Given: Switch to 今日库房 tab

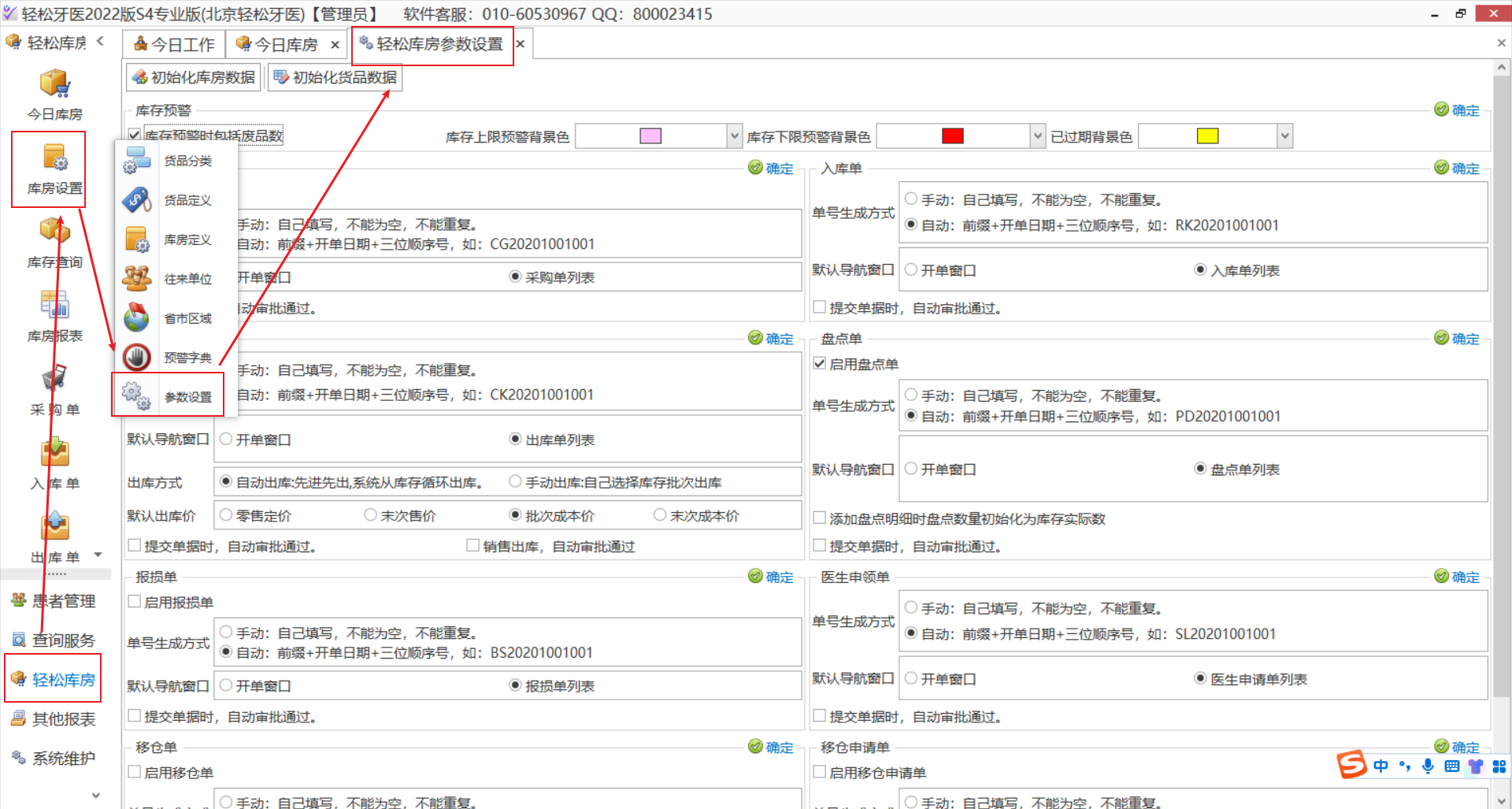Looking at the screenshot, I should (277, 44).
